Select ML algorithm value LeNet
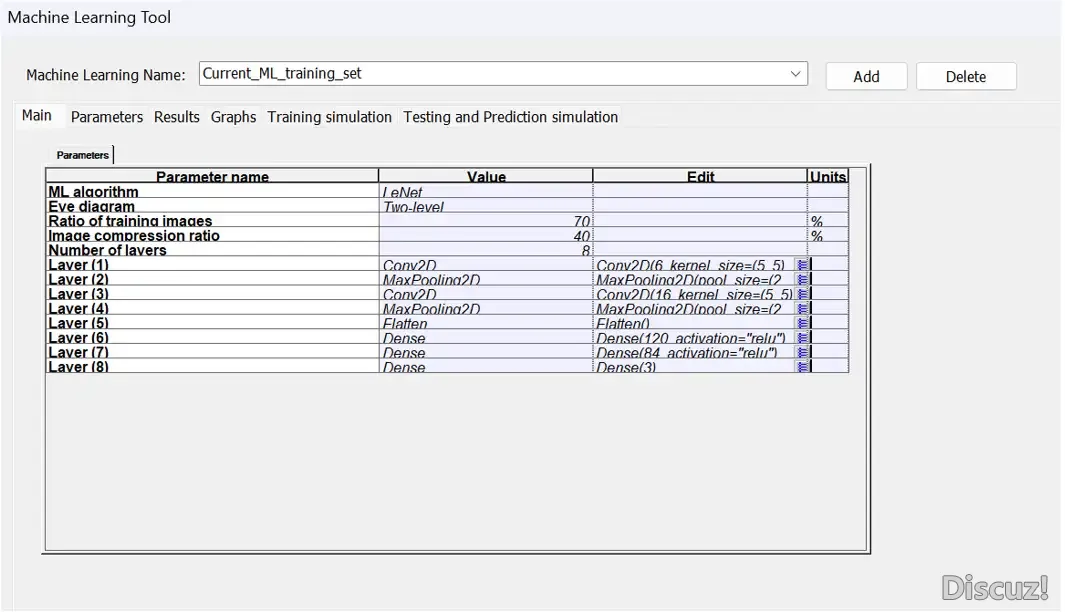 point(486,192)
